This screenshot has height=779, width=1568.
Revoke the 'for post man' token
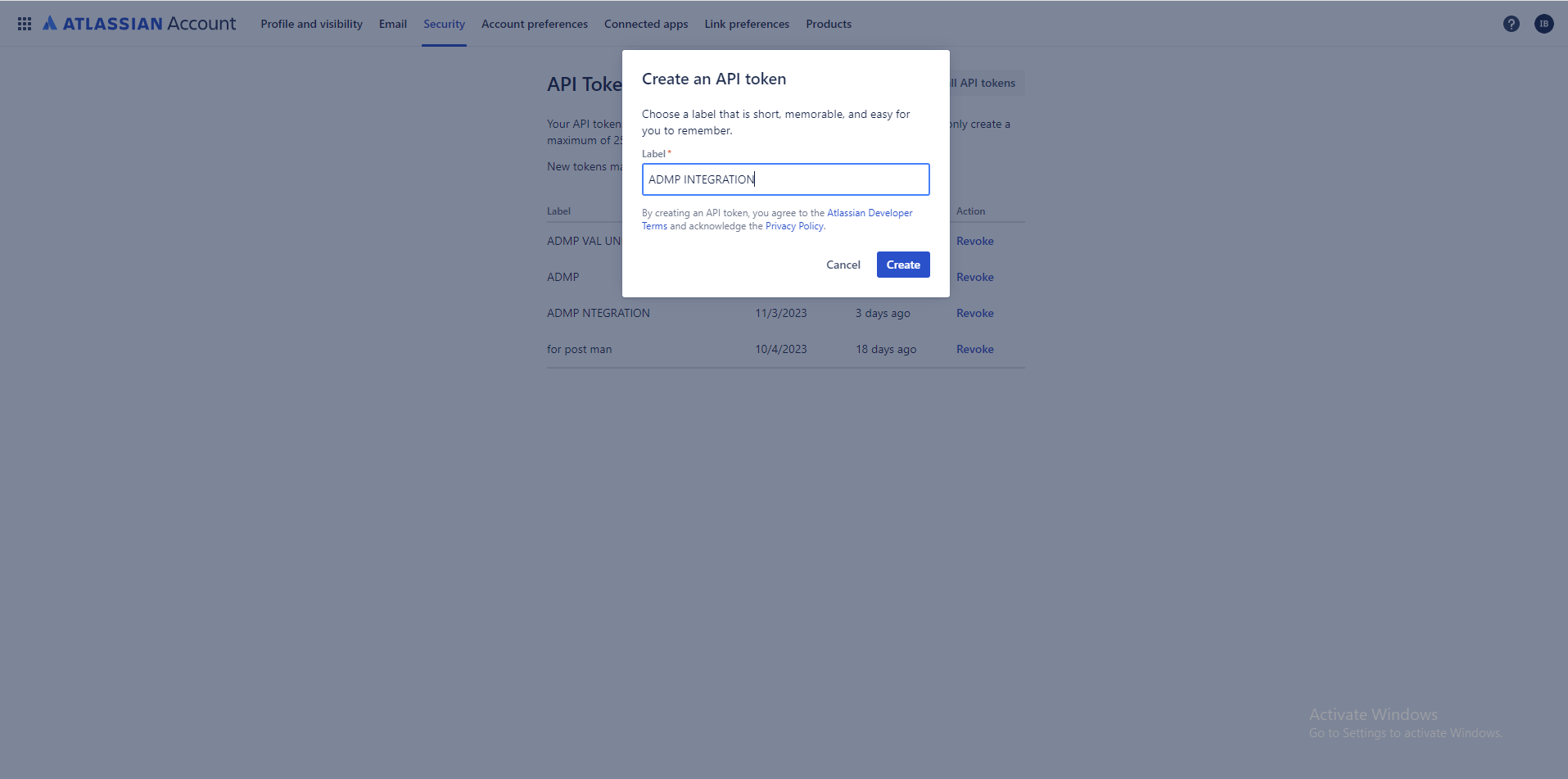(x=974, y=349)
